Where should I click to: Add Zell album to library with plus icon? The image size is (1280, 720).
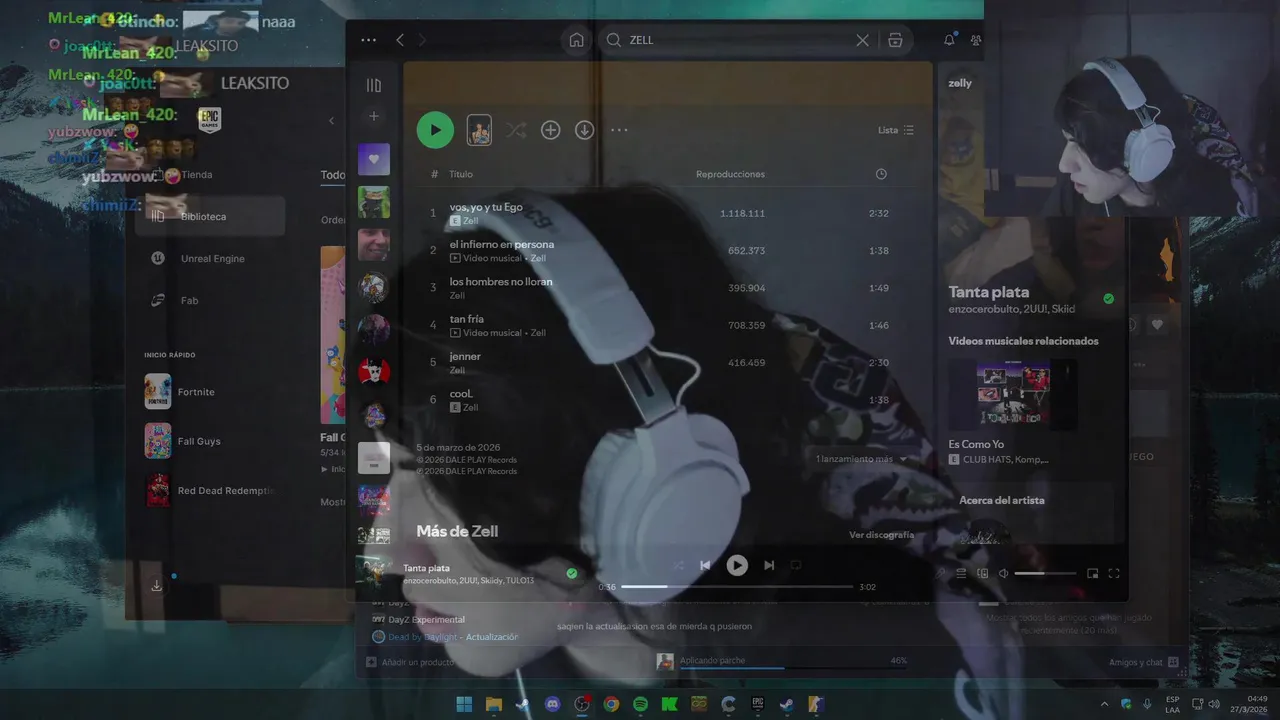pyautogui.click(x=550, y=130)
